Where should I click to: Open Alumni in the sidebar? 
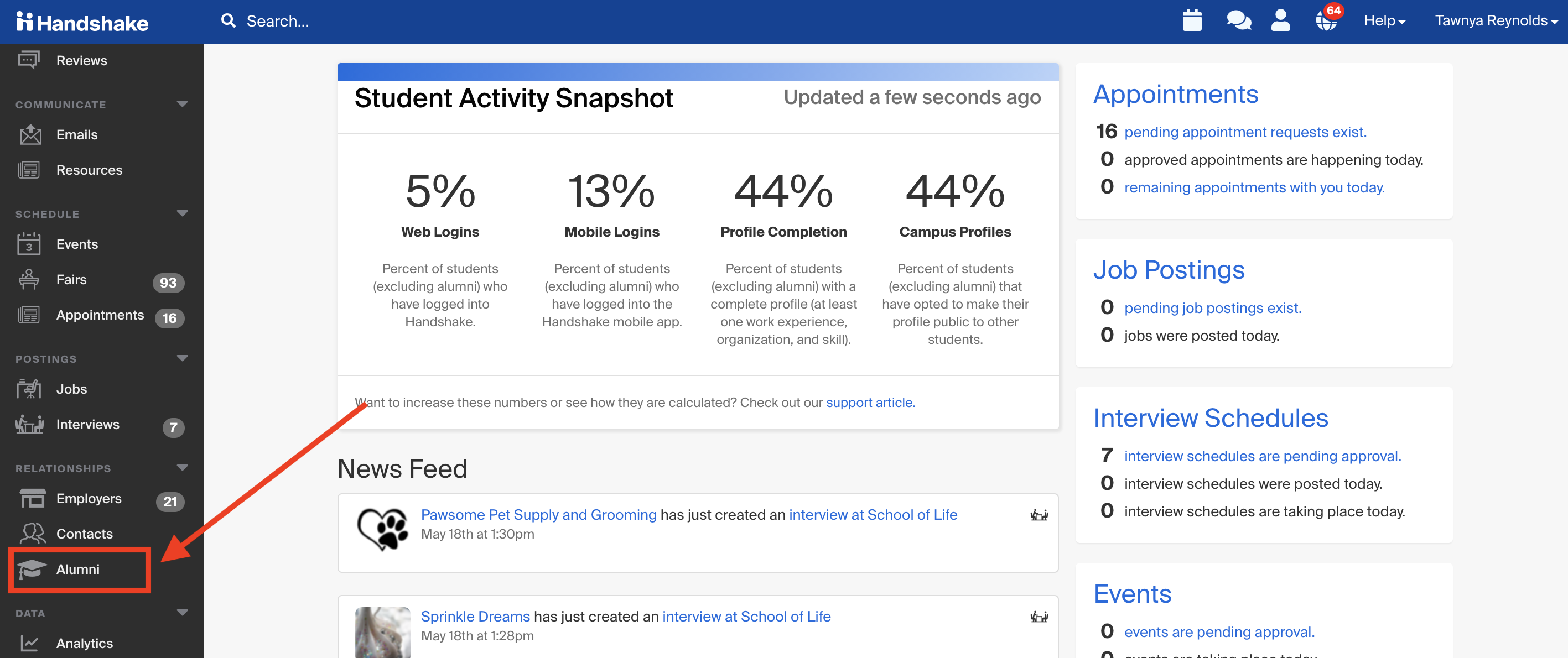79,569
